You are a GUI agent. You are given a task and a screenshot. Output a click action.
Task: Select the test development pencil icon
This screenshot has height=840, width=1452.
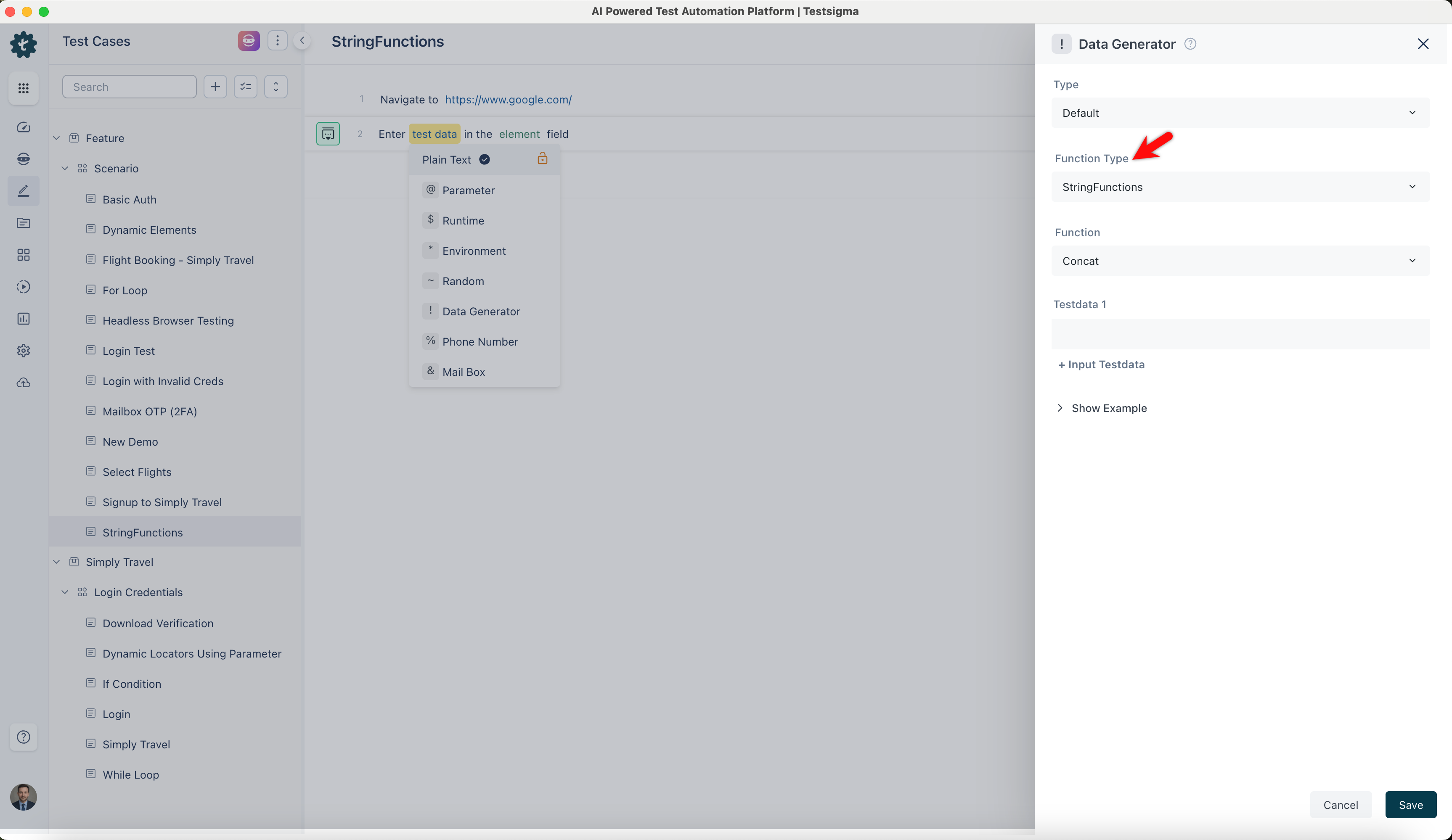pos(24,190)
